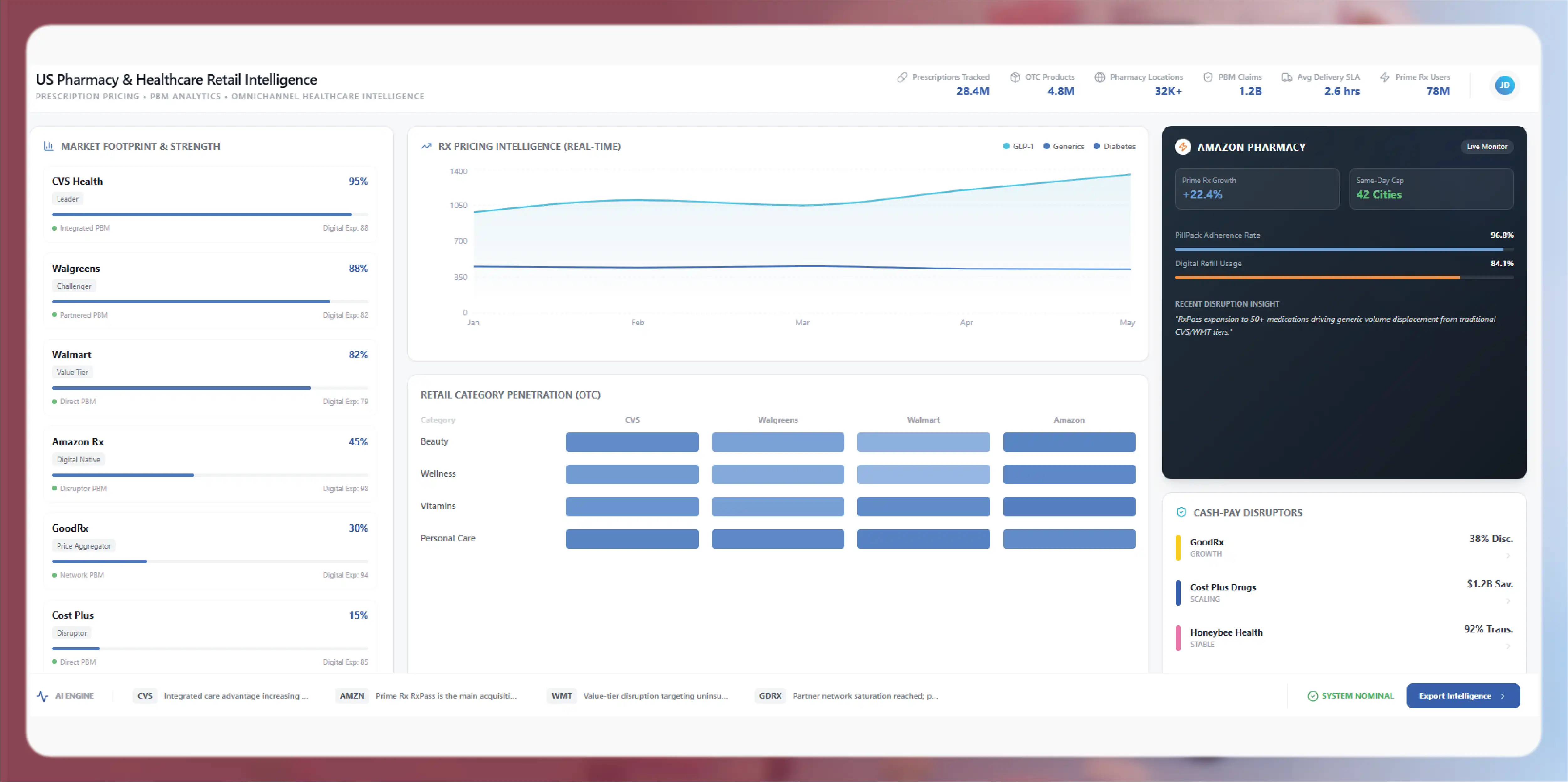
Task: Click the Walgreens heatmap column header
Action: [778, 420]
